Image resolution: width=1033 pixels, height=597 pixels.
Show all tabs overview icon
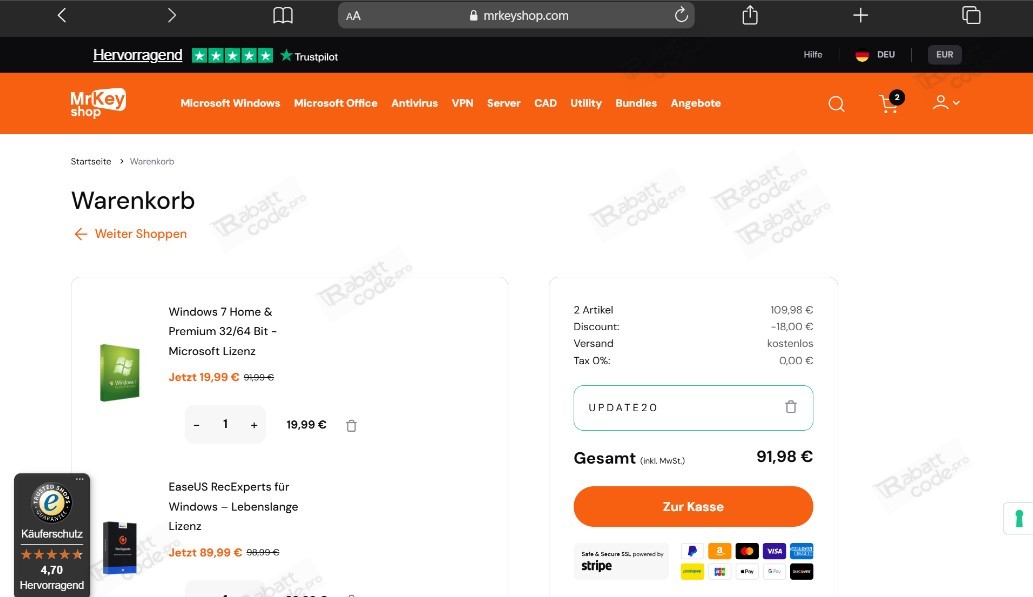pos(971,14)
